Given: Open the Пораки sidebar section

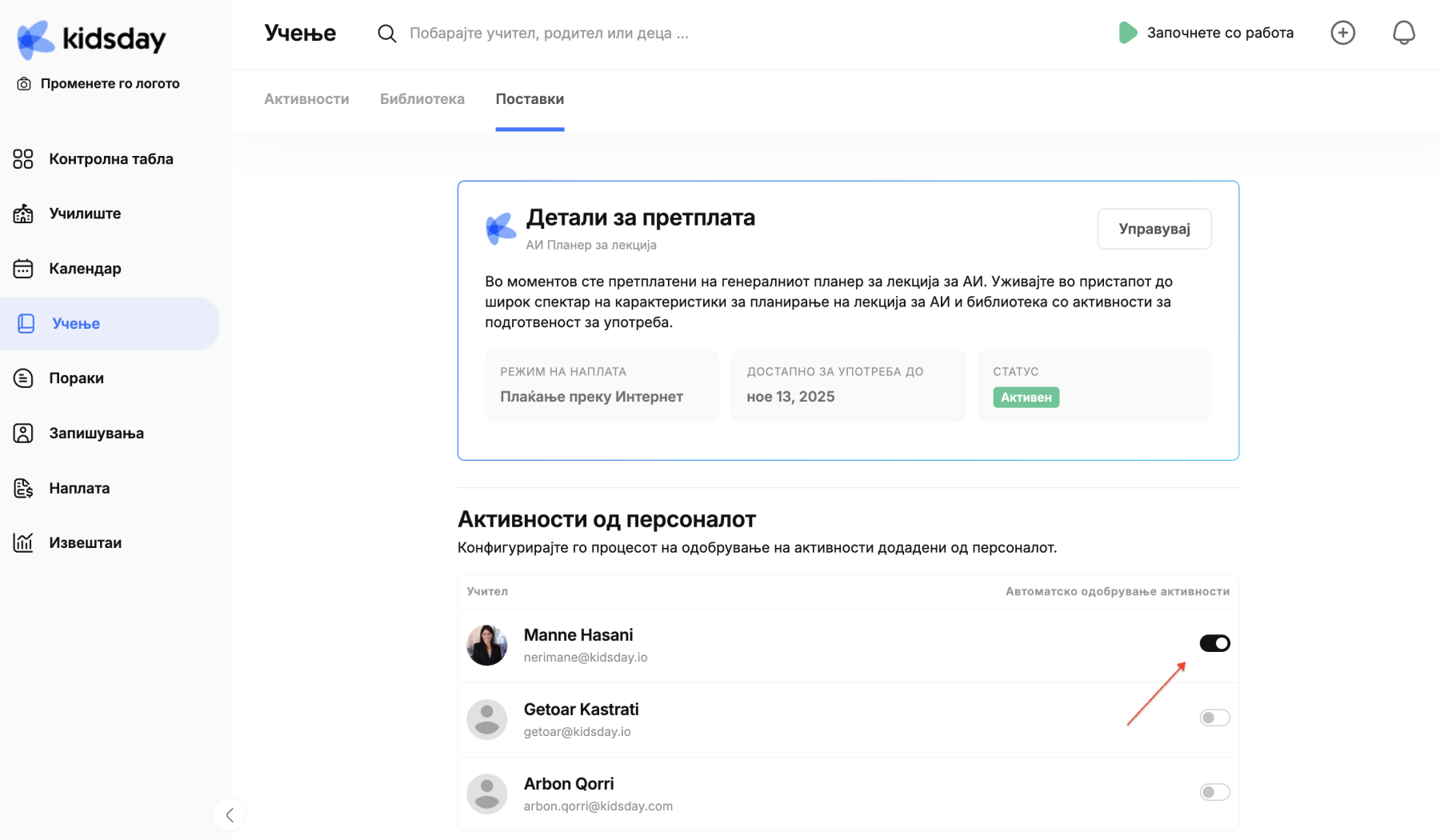Looking at the screenshot, I should point(76,378).
